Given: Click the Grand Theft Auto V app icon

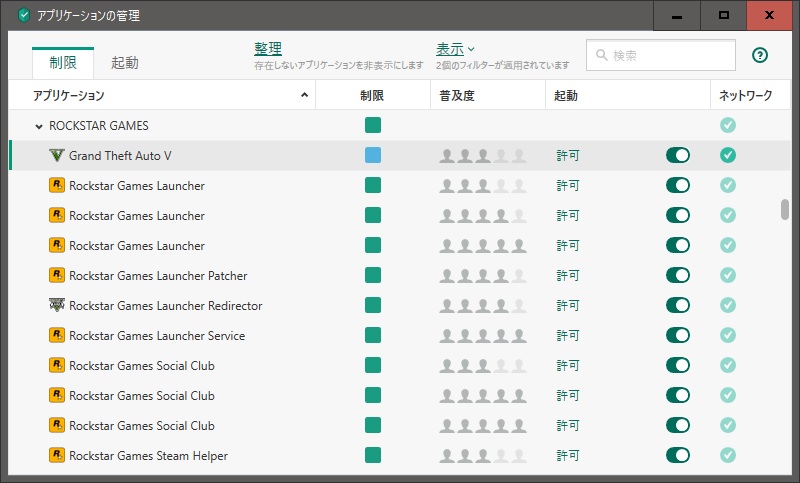Looking at the screenshot, I should [x=57, y=155].
